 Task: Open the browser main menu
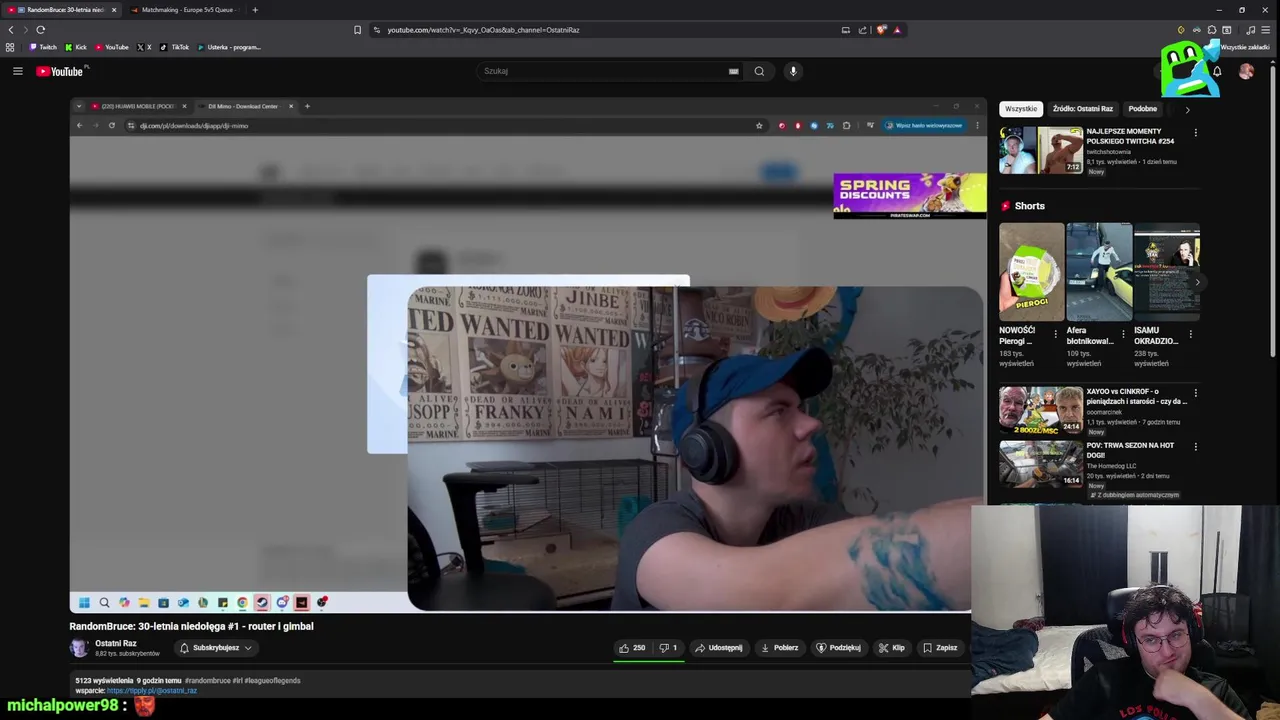tap(1266, 30)
